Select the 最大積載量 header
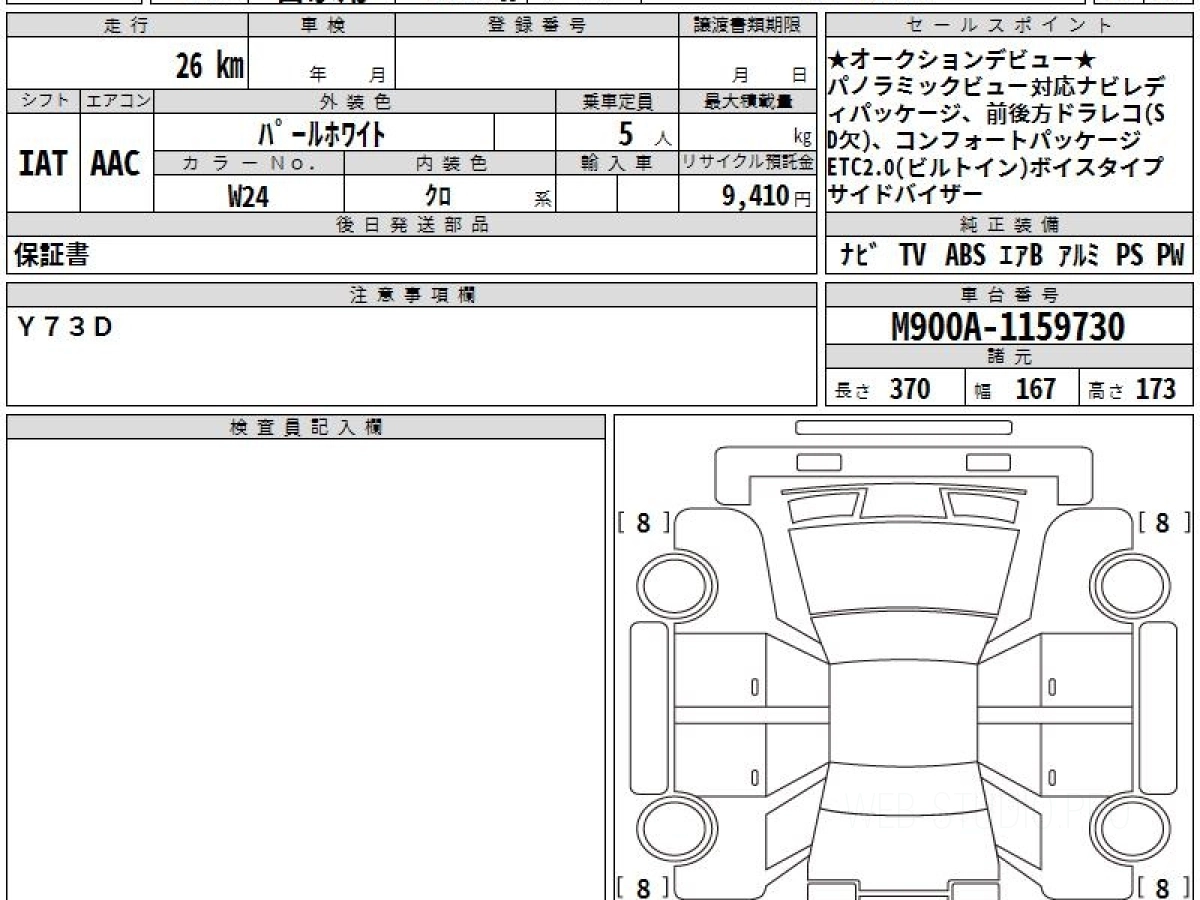 coord(747,101)
